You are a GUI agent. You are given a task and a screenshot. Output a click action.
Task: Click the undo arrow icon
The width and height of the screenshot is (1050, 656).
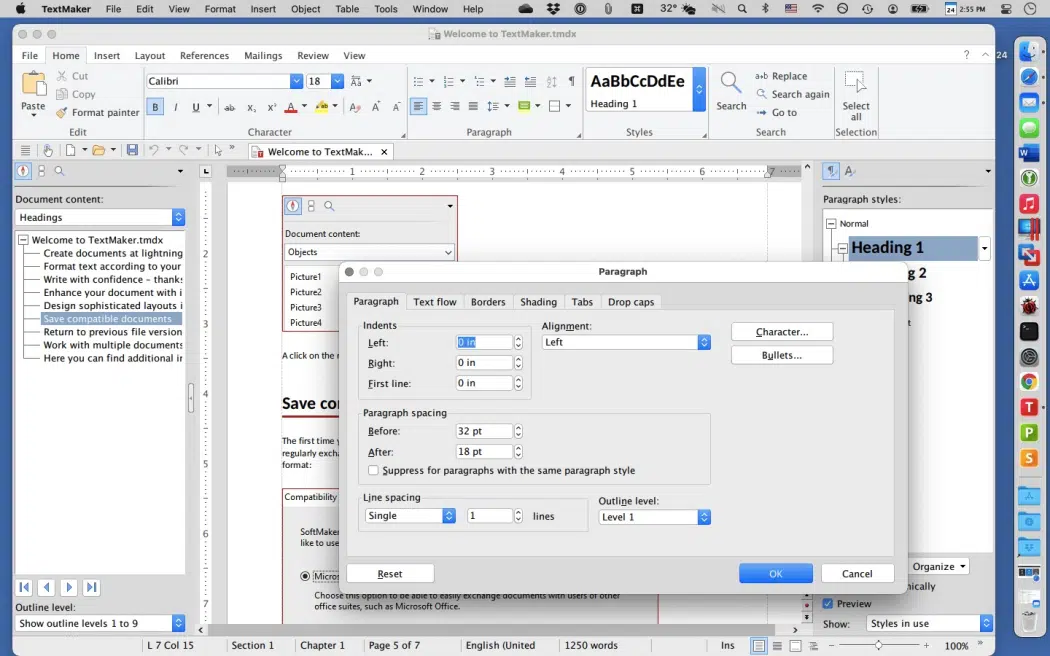pyautogui.click(x=153, y=150)
